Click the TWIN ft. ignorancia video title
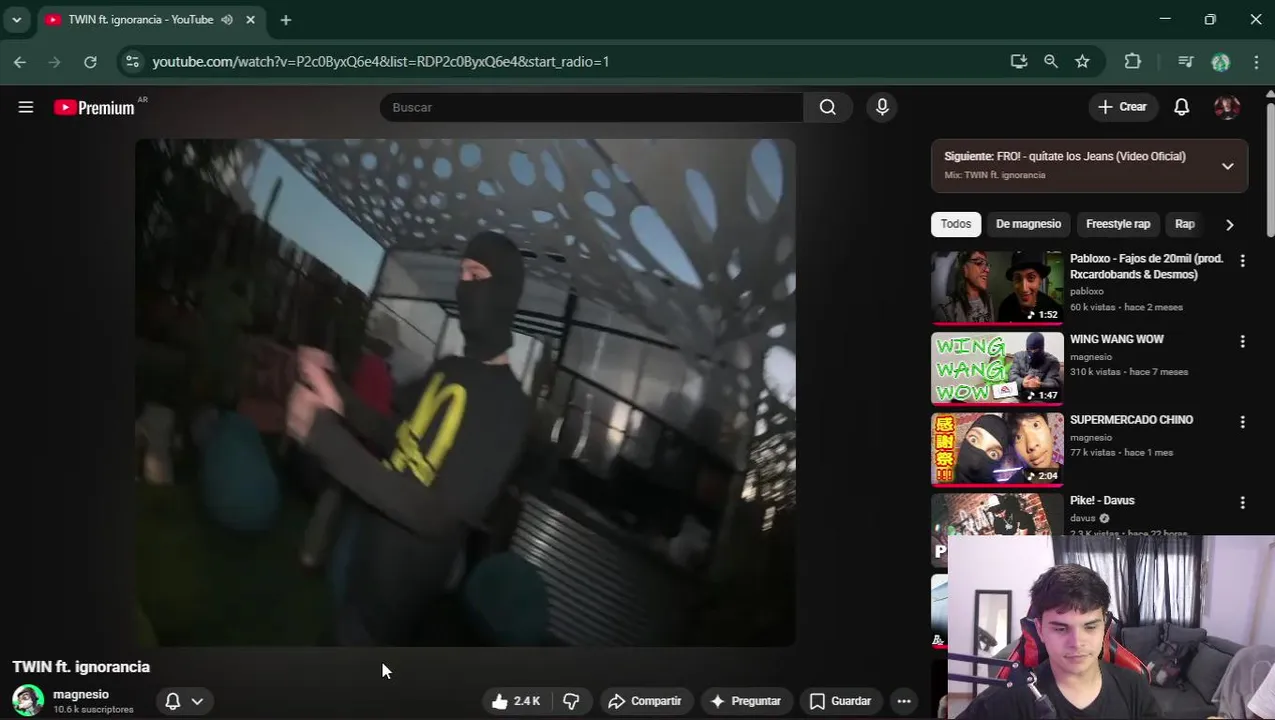This screenshot has width=1275, height=720. [x=81, y=667]
